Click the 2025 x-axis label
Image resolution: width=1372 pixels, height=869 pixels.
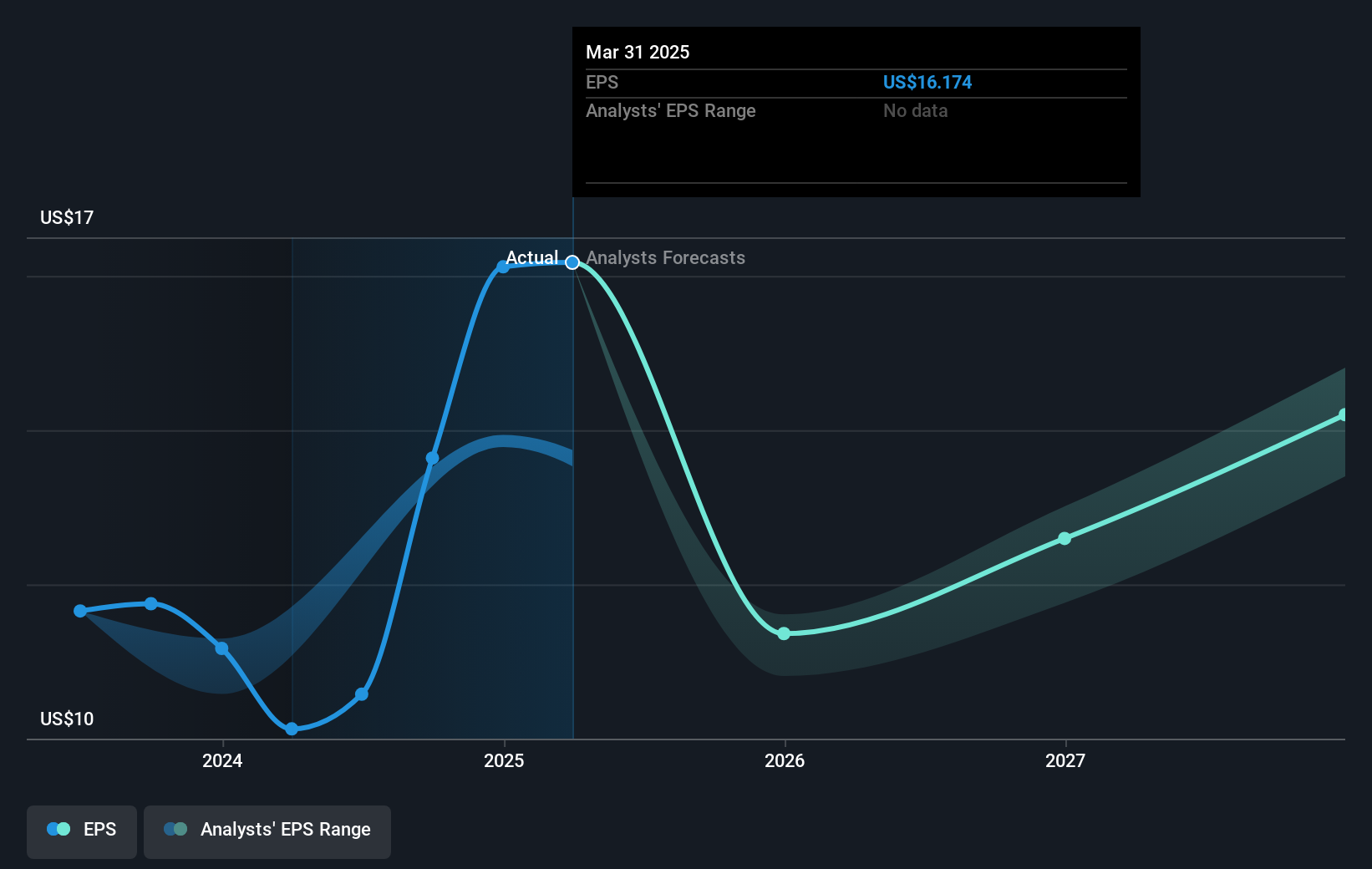pos(504,760)
